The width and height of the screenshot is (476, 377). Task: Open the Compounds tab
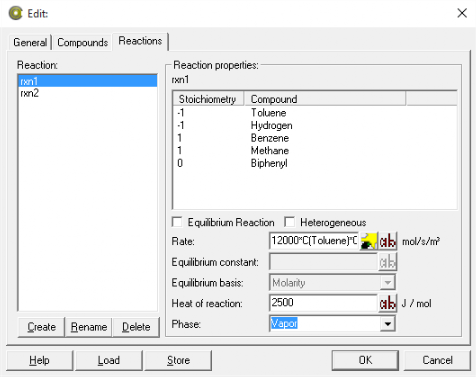coord(82,42)
